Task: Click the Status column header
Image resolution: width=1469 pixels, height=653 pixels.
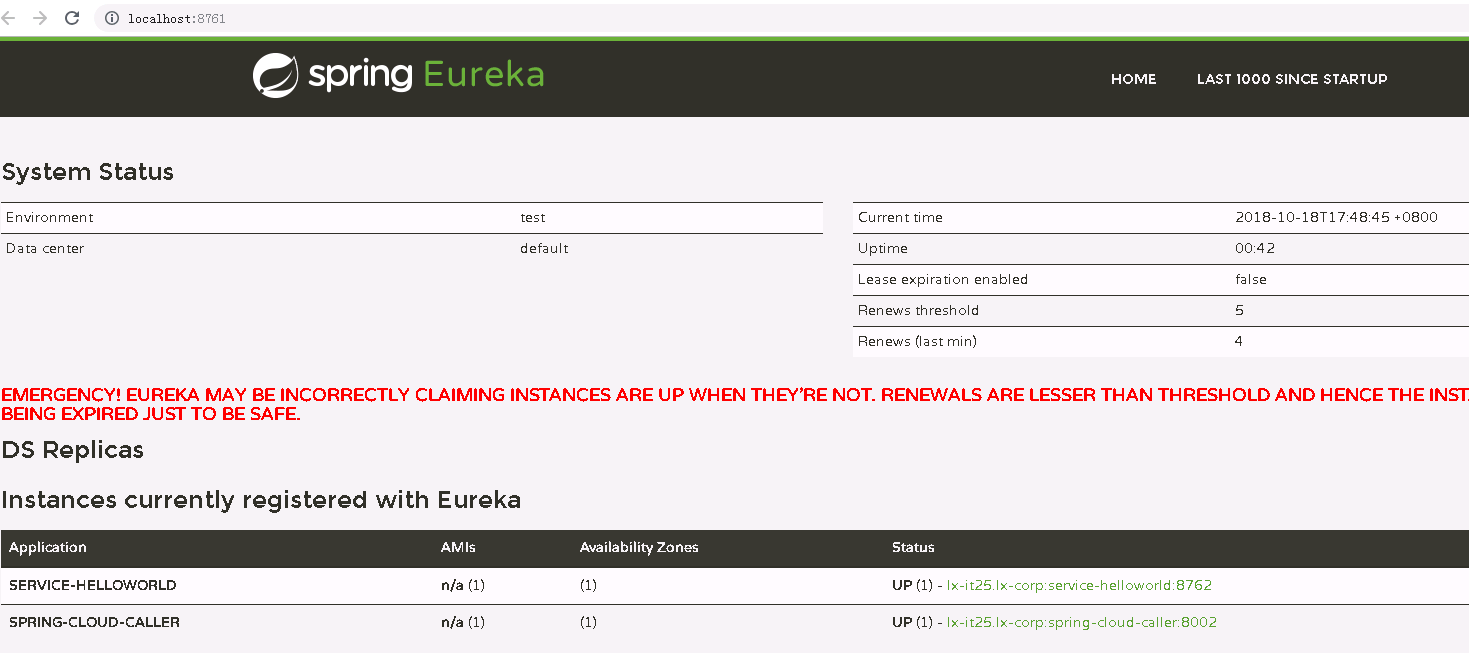Action: point(913,547)
